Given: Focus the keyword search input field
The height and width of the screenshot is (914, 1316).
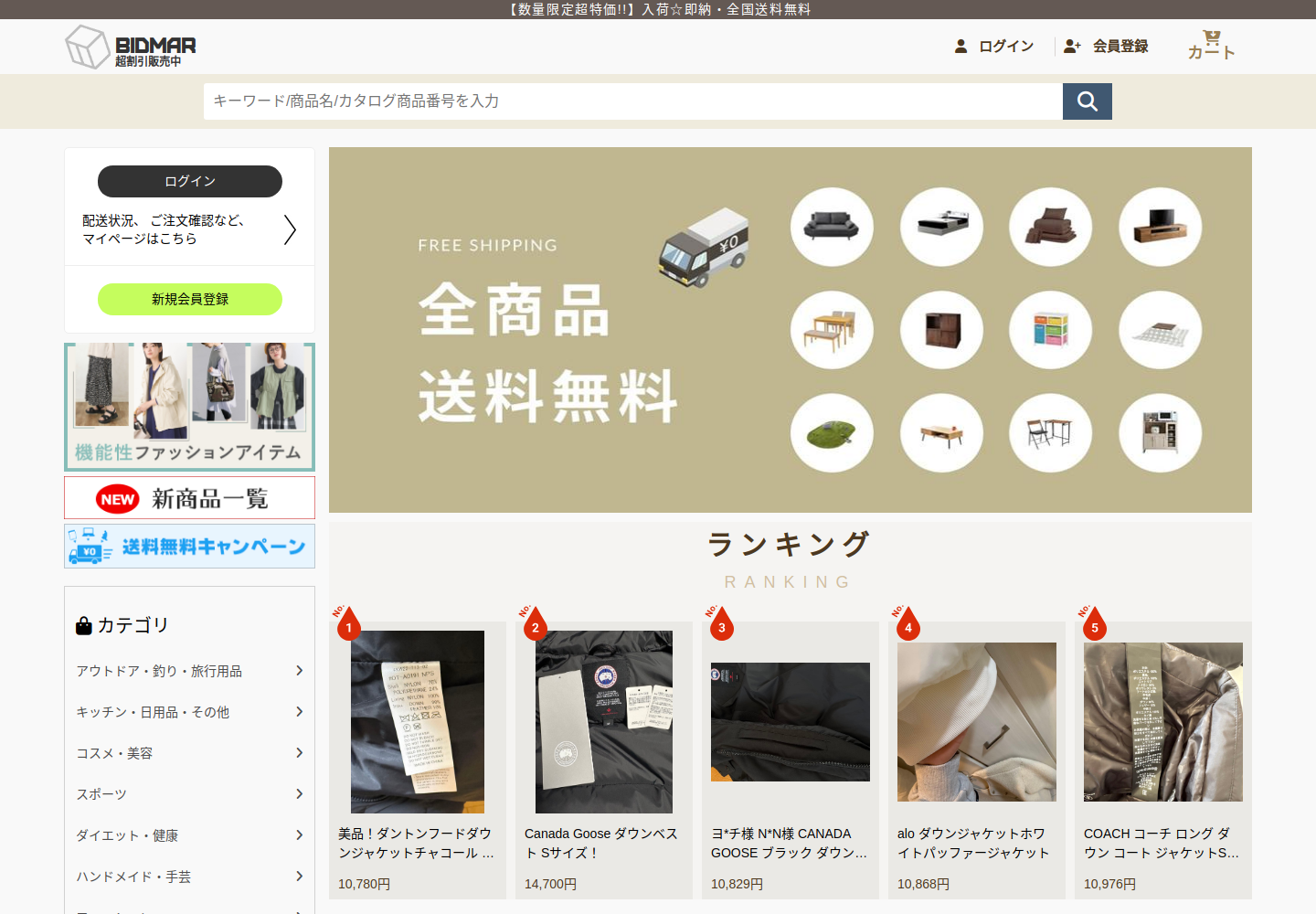Looking at the screenshot, I should (x=633, y=101).
